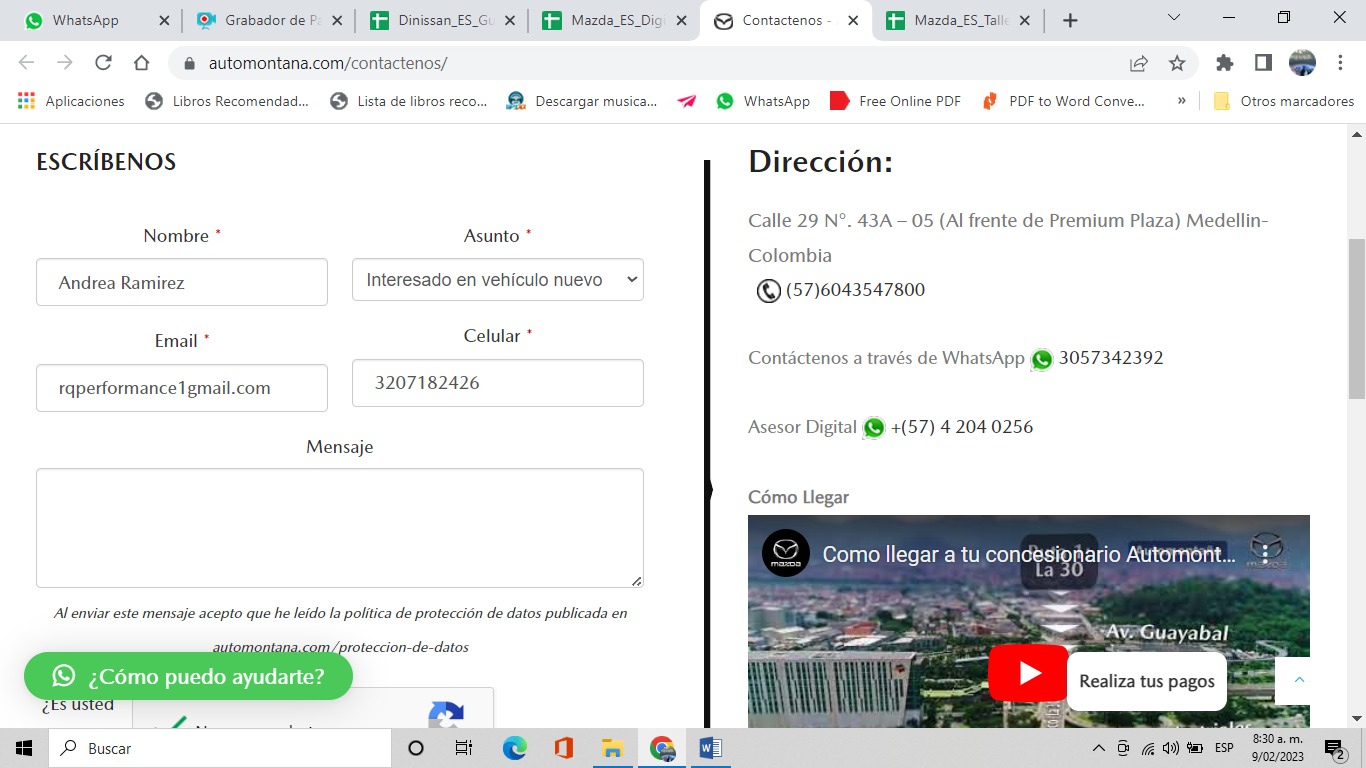The width and height of the screenshot is (1366, 768).
Task: Click the Mazda channel logo on video
Action: click(x=786, y=553)
